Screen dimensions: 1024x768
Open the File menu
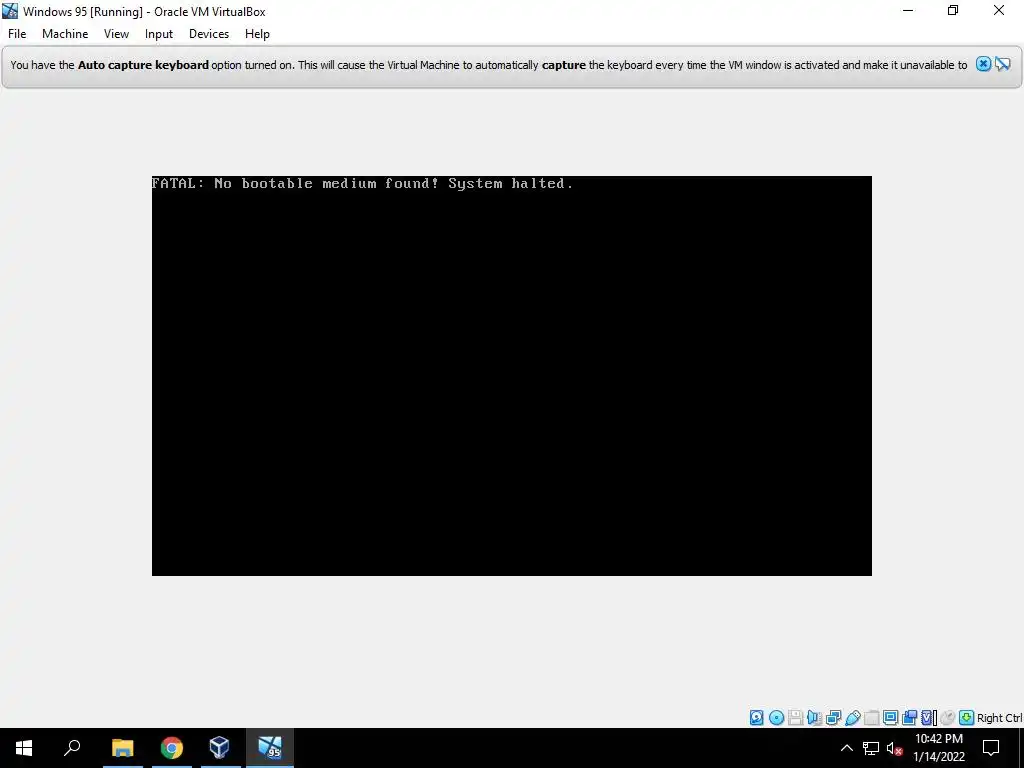17,34
